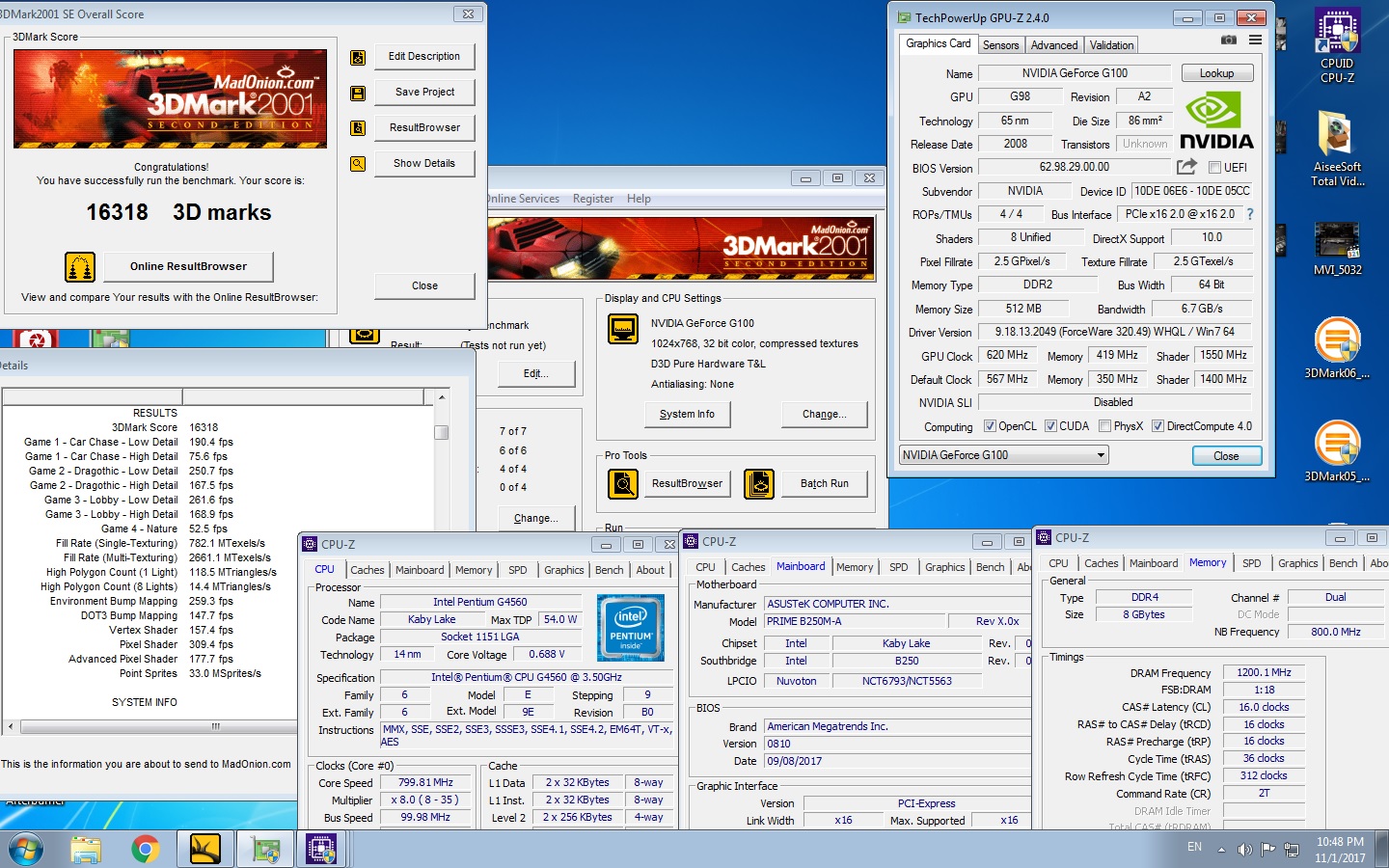Open the GPU-Z hamburger menu icon
The image size is (1389, 868).
(x=1255, y=41)
